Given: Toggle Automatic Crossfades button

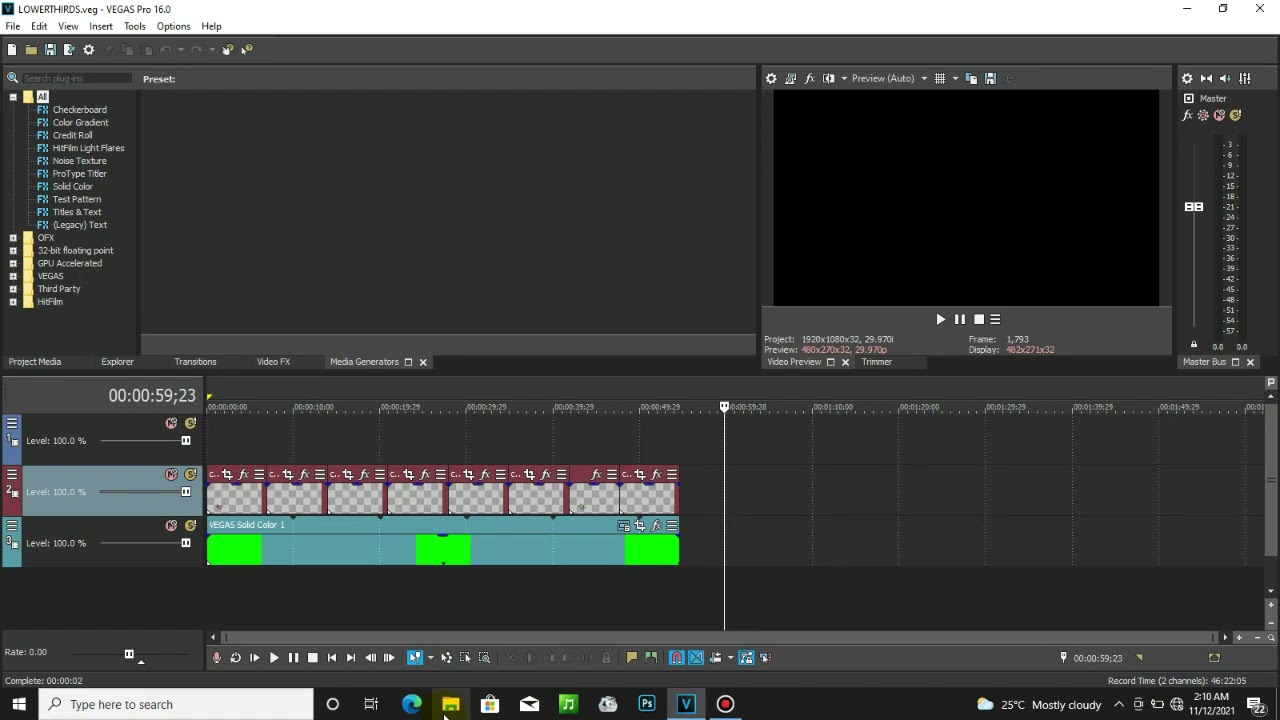Looking at the screenshot, I should click(x=696, y=657).
